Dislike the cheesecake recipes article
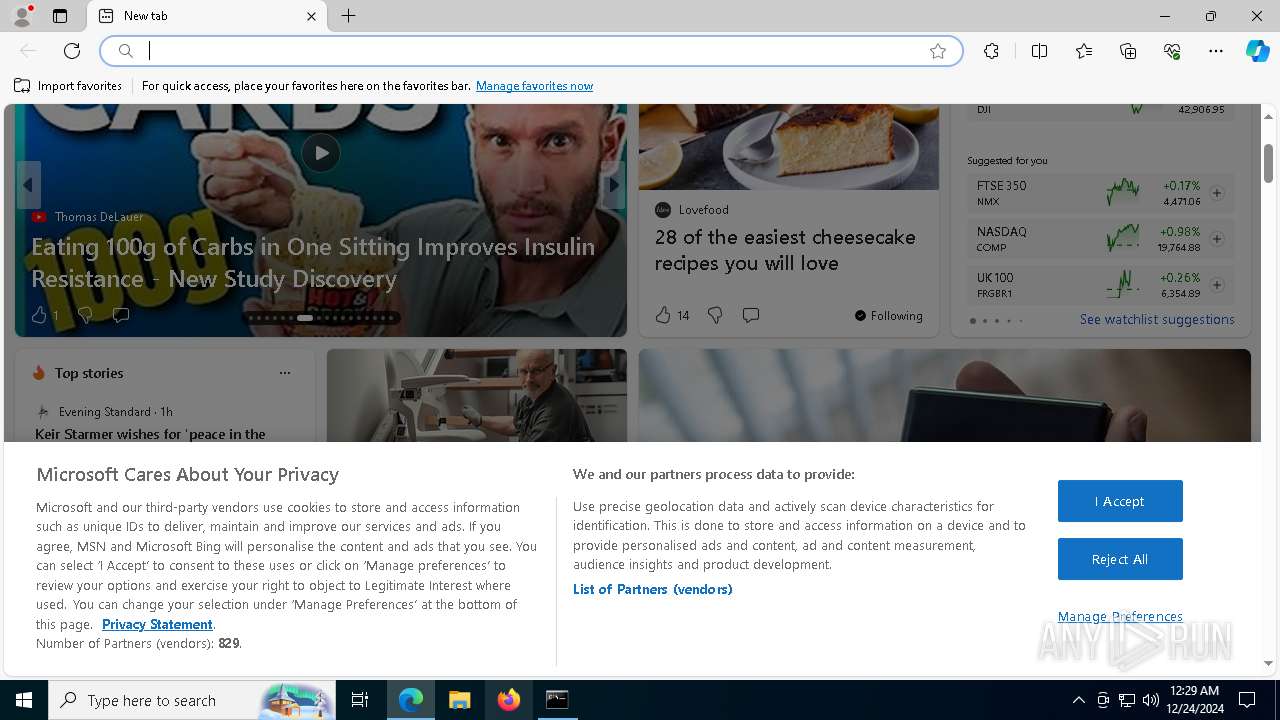The height and width of the screenshot is (720, 1280). coord(715,315)
